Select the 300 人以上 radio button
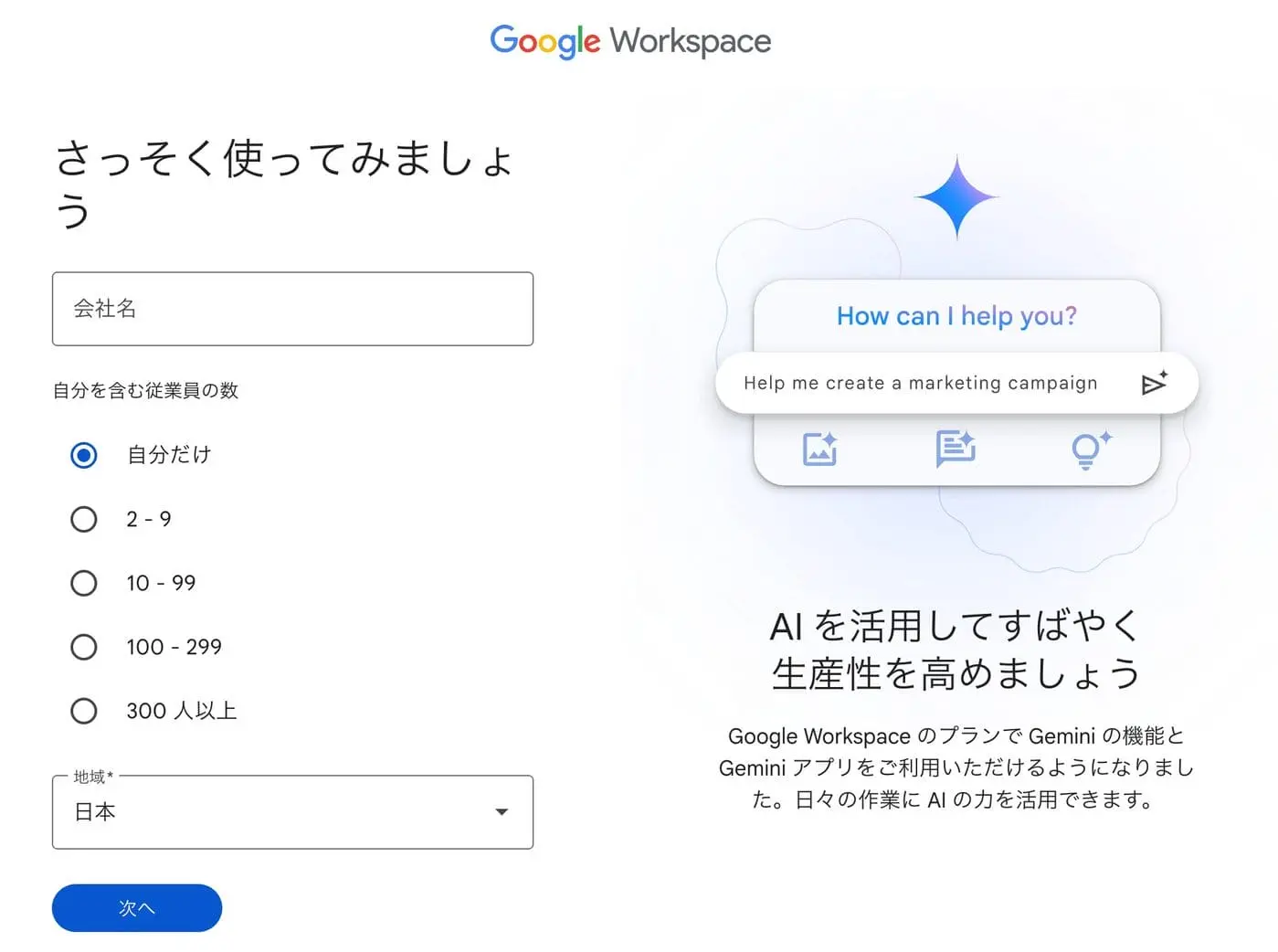The image size is (1278, 952). tap(84, 711)
